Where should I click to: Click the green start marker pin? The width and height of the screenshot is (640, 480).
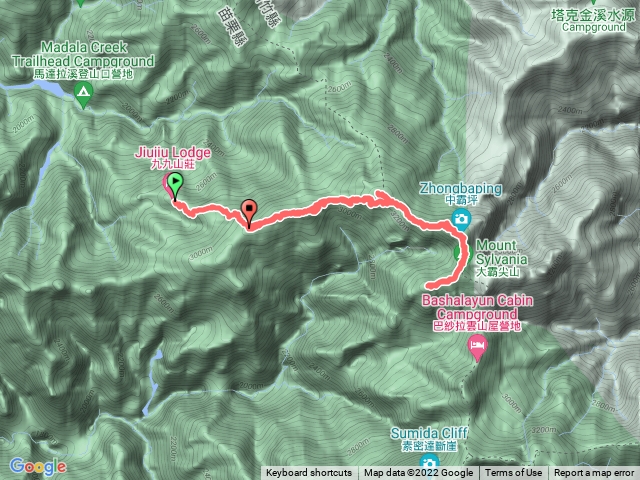pyautogui.click(x=175, y=186)
